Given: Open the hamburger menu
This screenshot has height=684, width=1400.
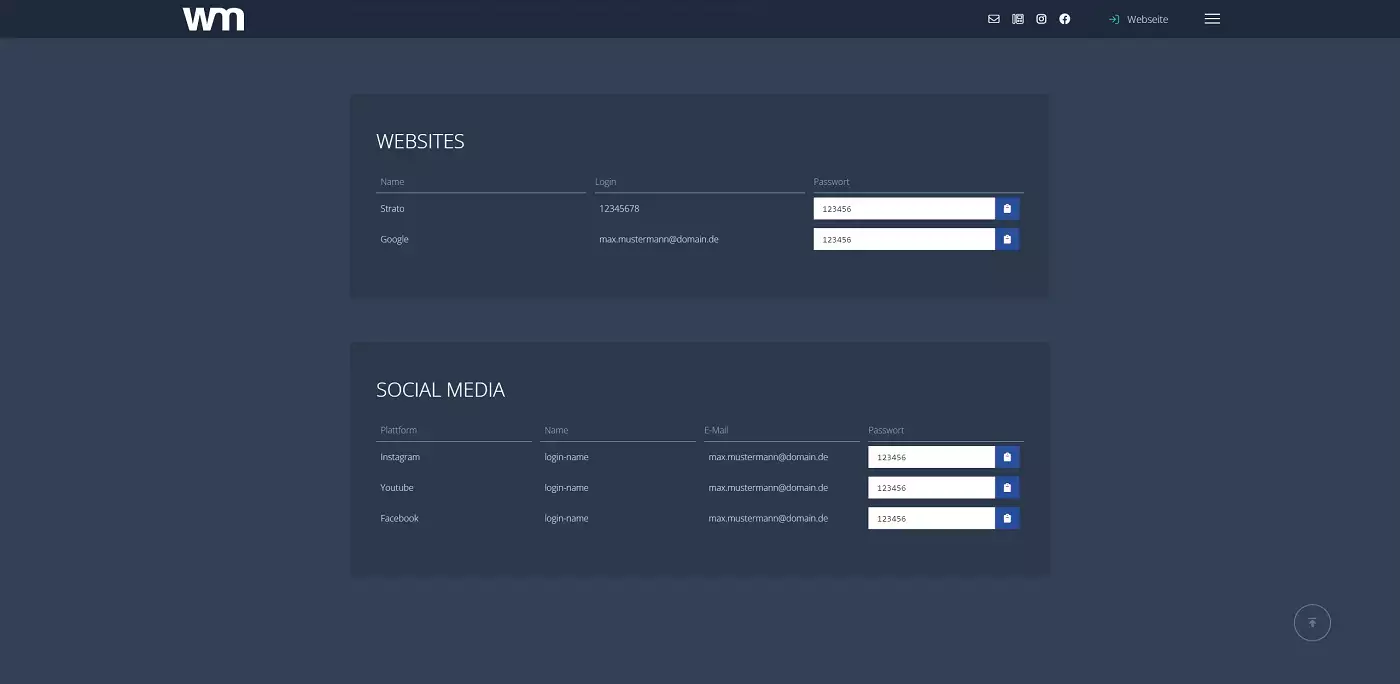Looking at the screenshot, I should tap(1212, 19).
